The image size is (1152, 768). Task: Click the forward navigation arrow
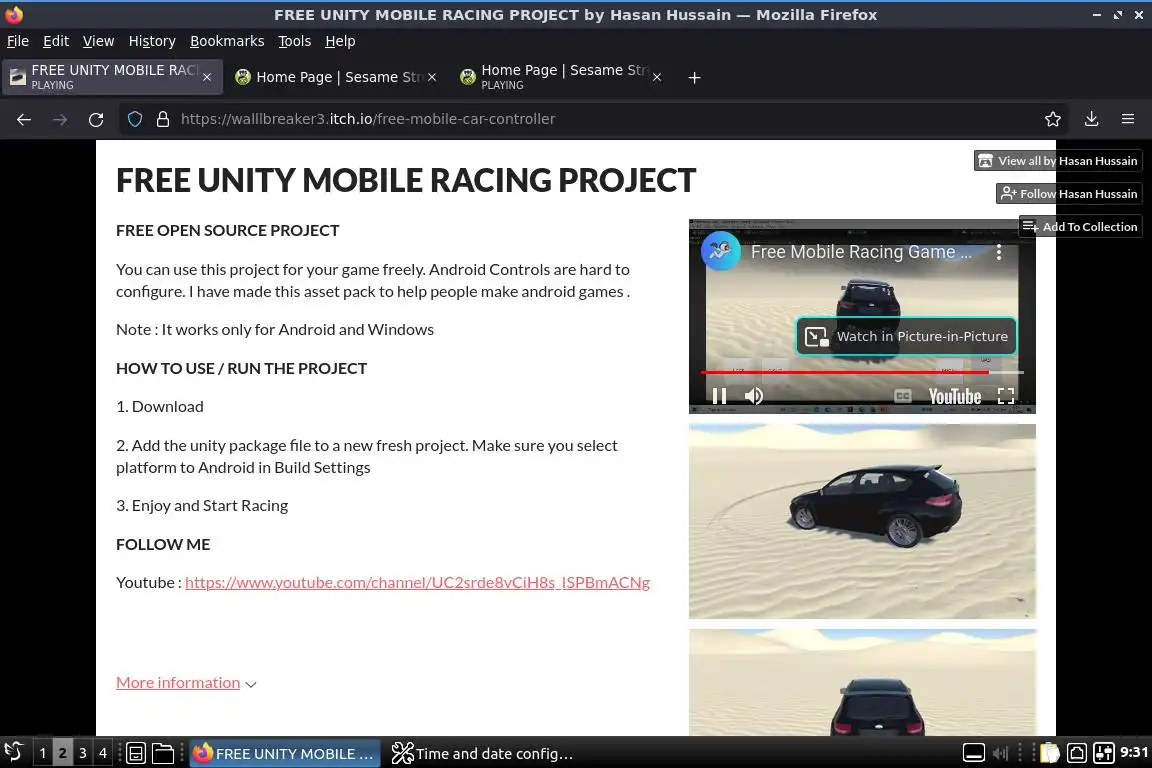pyautogui.click(x=60, y=119)
